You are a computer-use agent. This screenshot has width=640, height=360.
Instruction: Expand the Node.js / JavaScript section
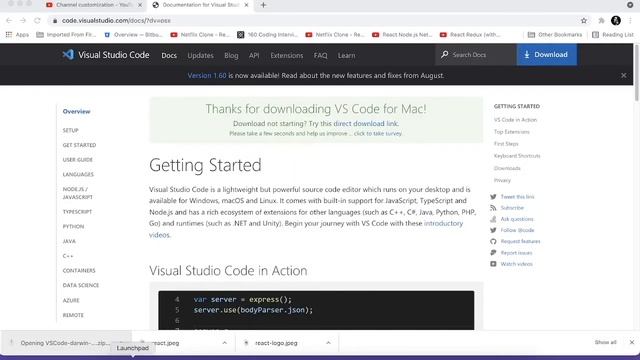tap(78, 193)
